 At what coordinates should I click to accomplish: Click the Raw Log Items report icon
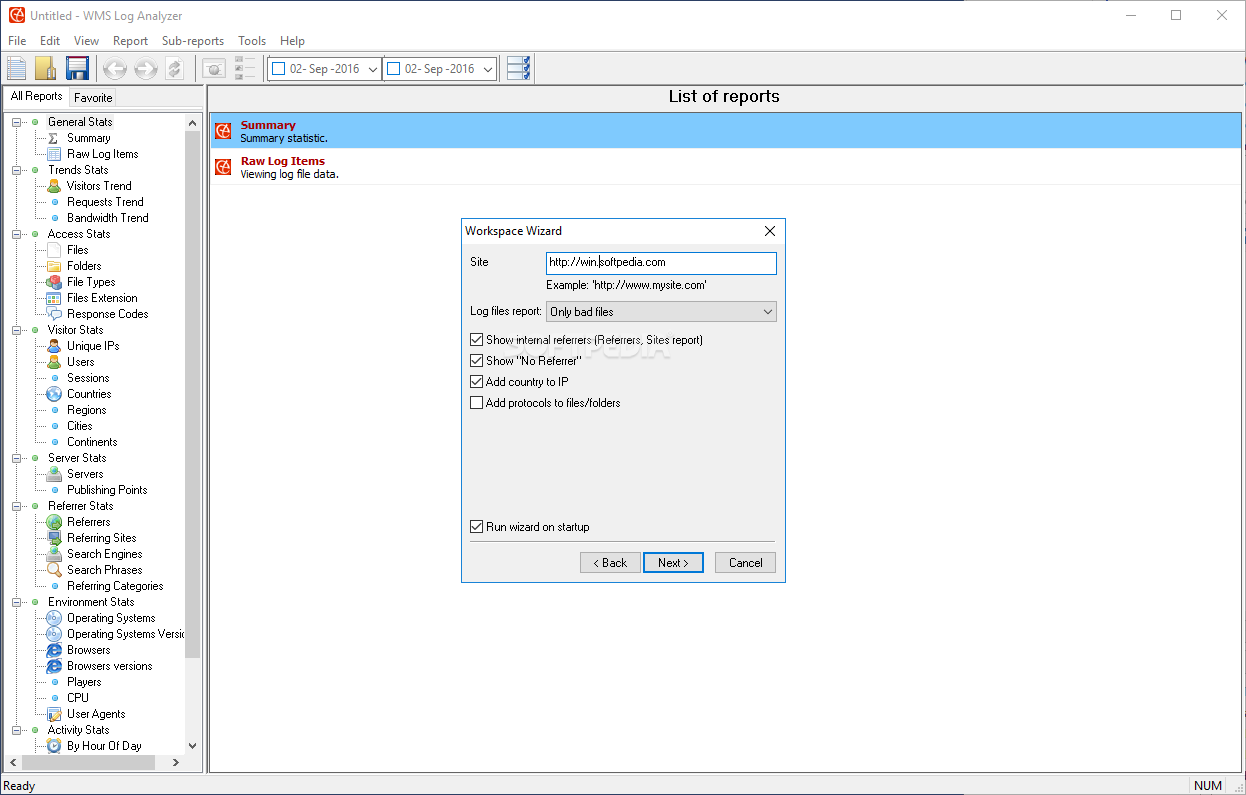223,167
